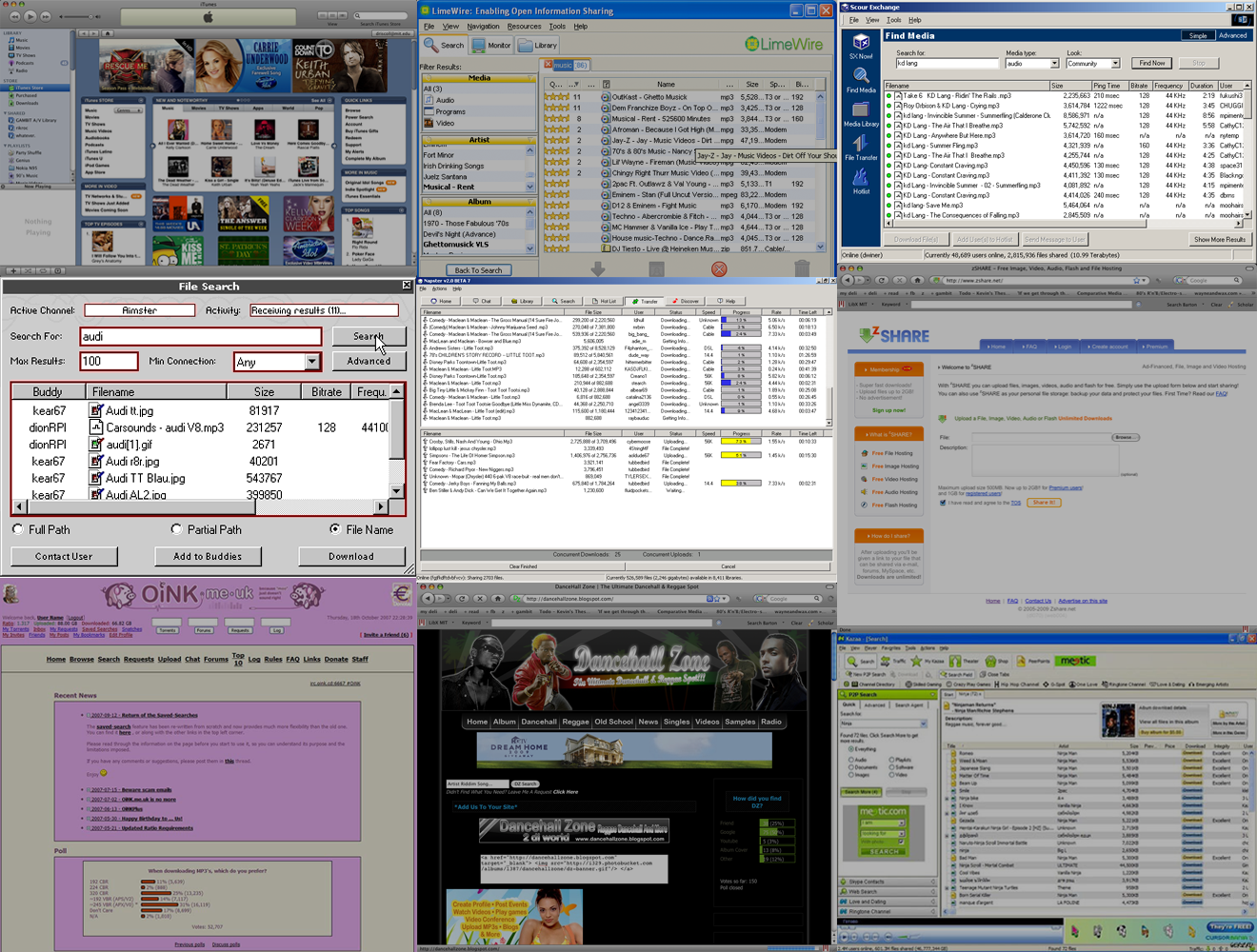The width and height of the screenshot is (1257, 952).
Task: Click LimeWire Artist list down arrow
Action: coord(530,187)
